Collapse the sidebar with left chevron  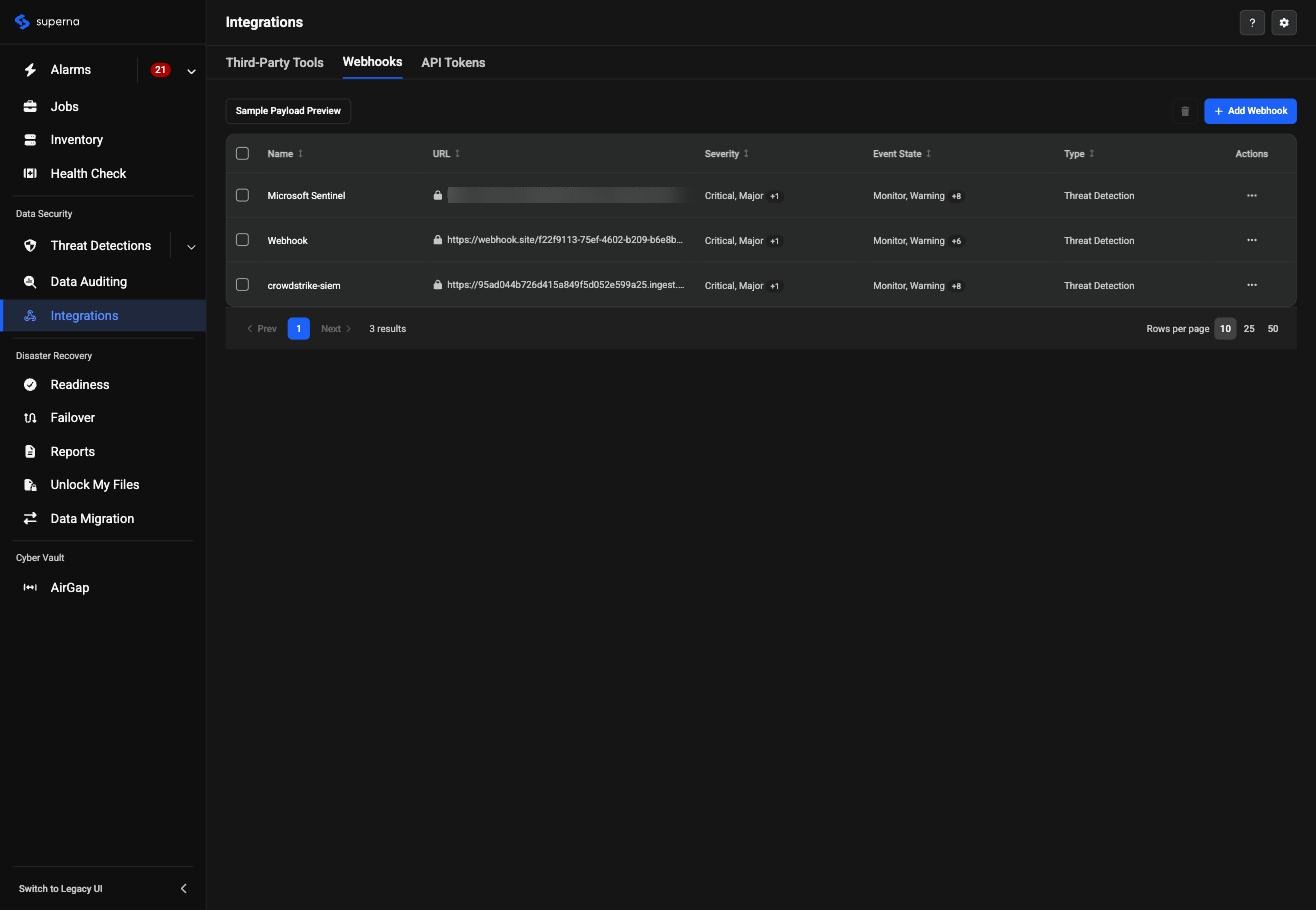tap(183, 888)
